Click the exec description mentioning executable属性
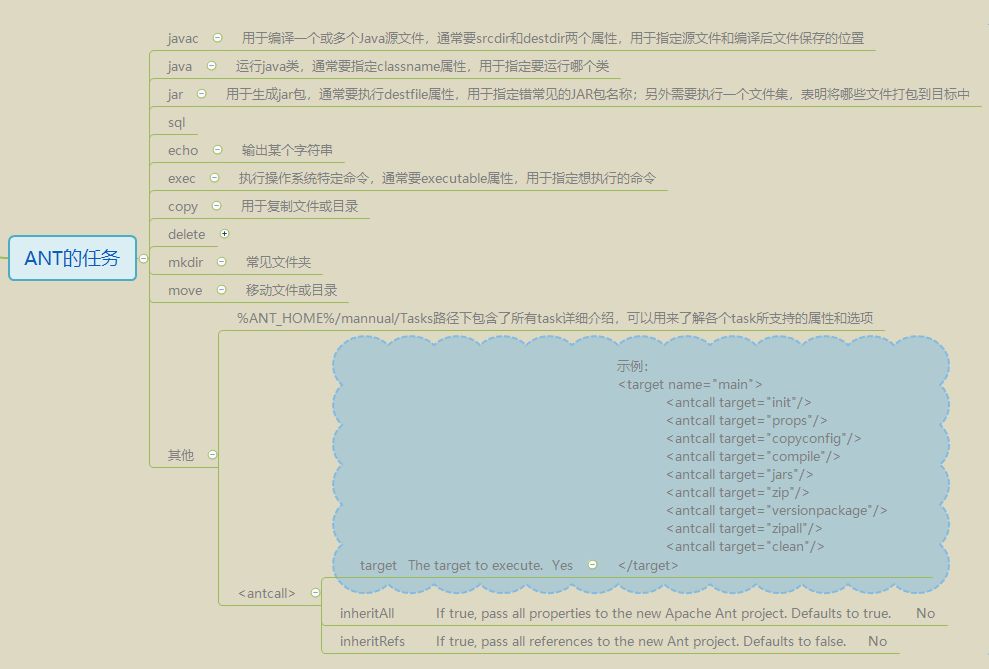 point(447,178)
